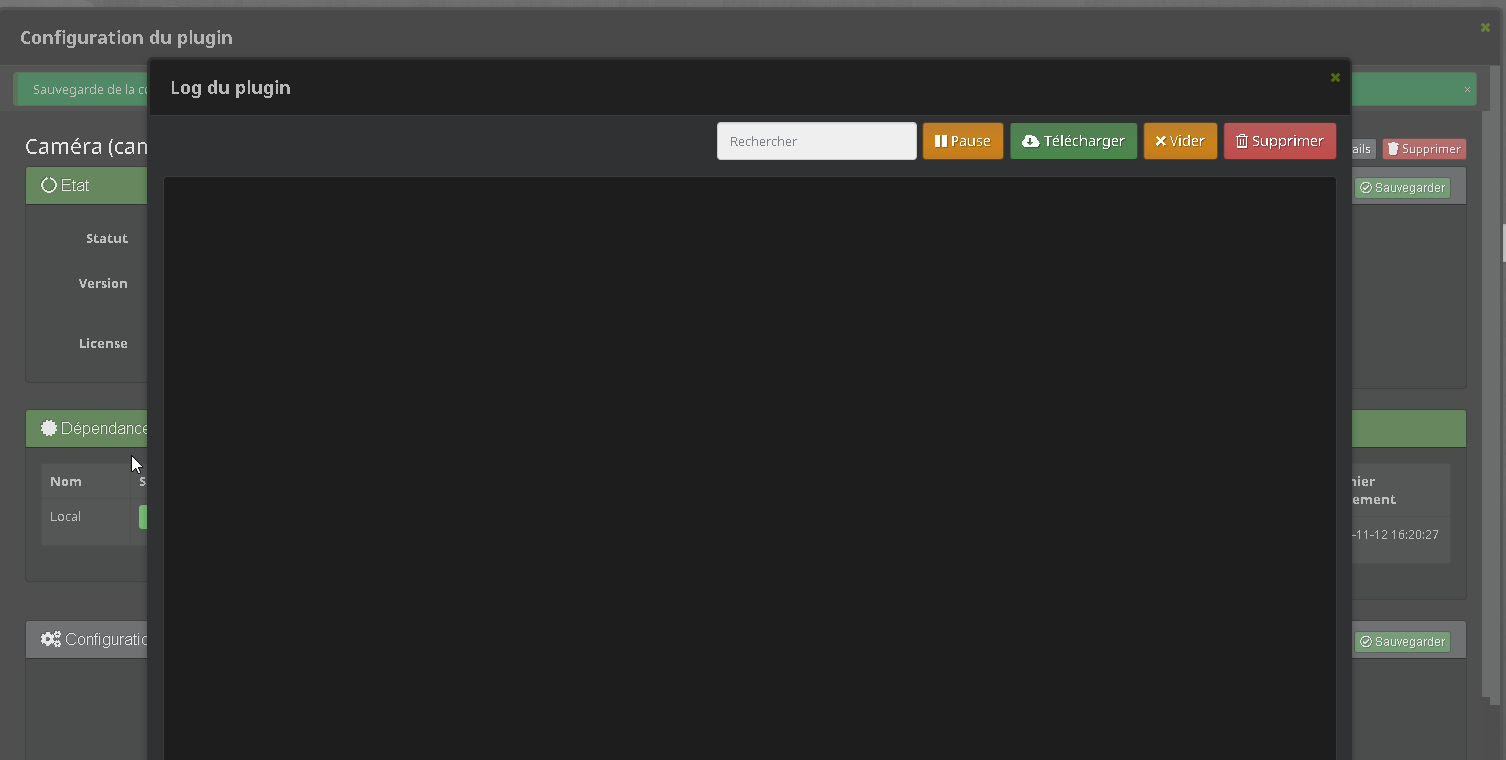Click Sauvegarder in the Etat panel header

click(1402, 187)
